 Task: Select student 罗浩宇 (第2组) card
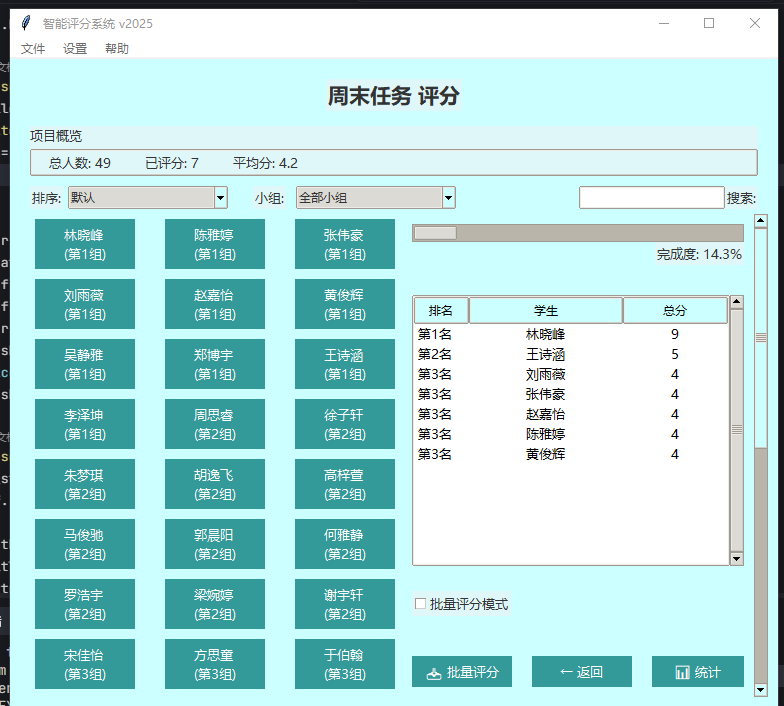tap(85, 604)
